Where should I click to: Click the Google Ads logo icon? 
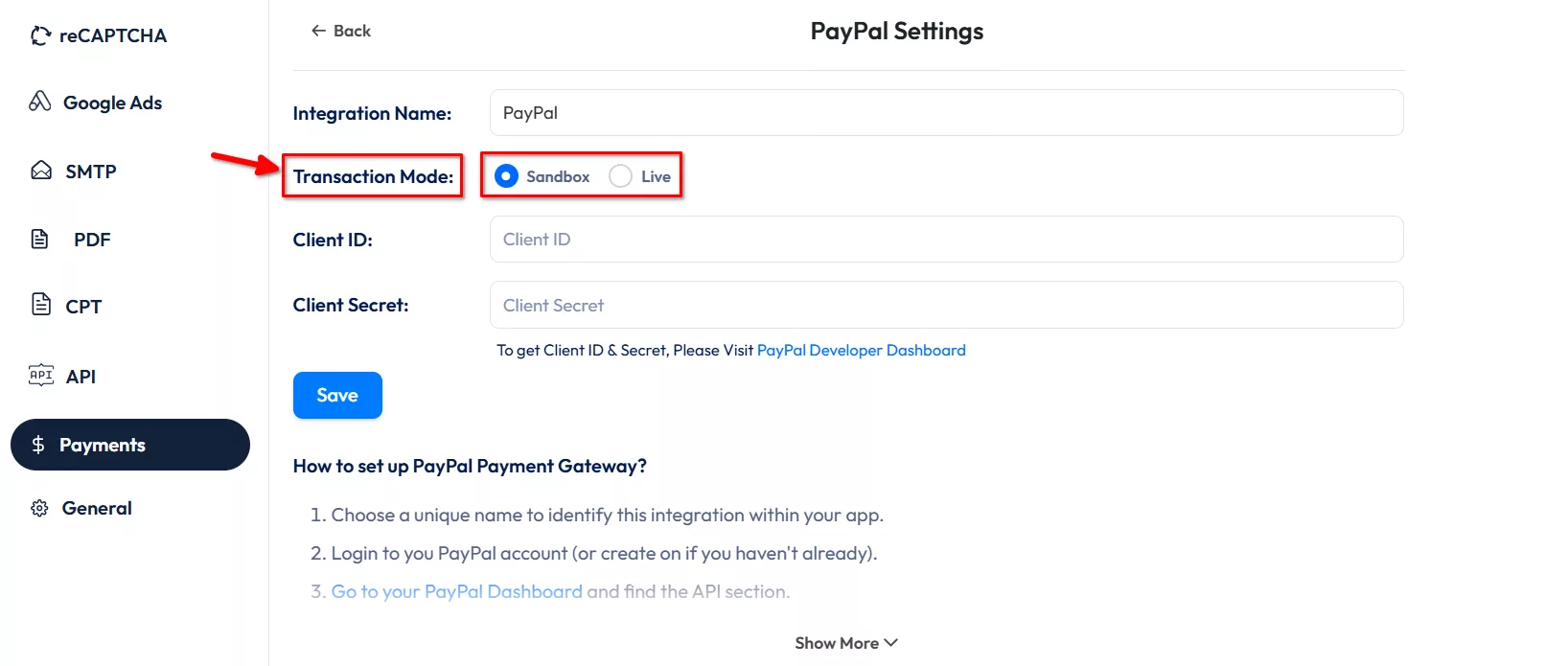[40, 102]
